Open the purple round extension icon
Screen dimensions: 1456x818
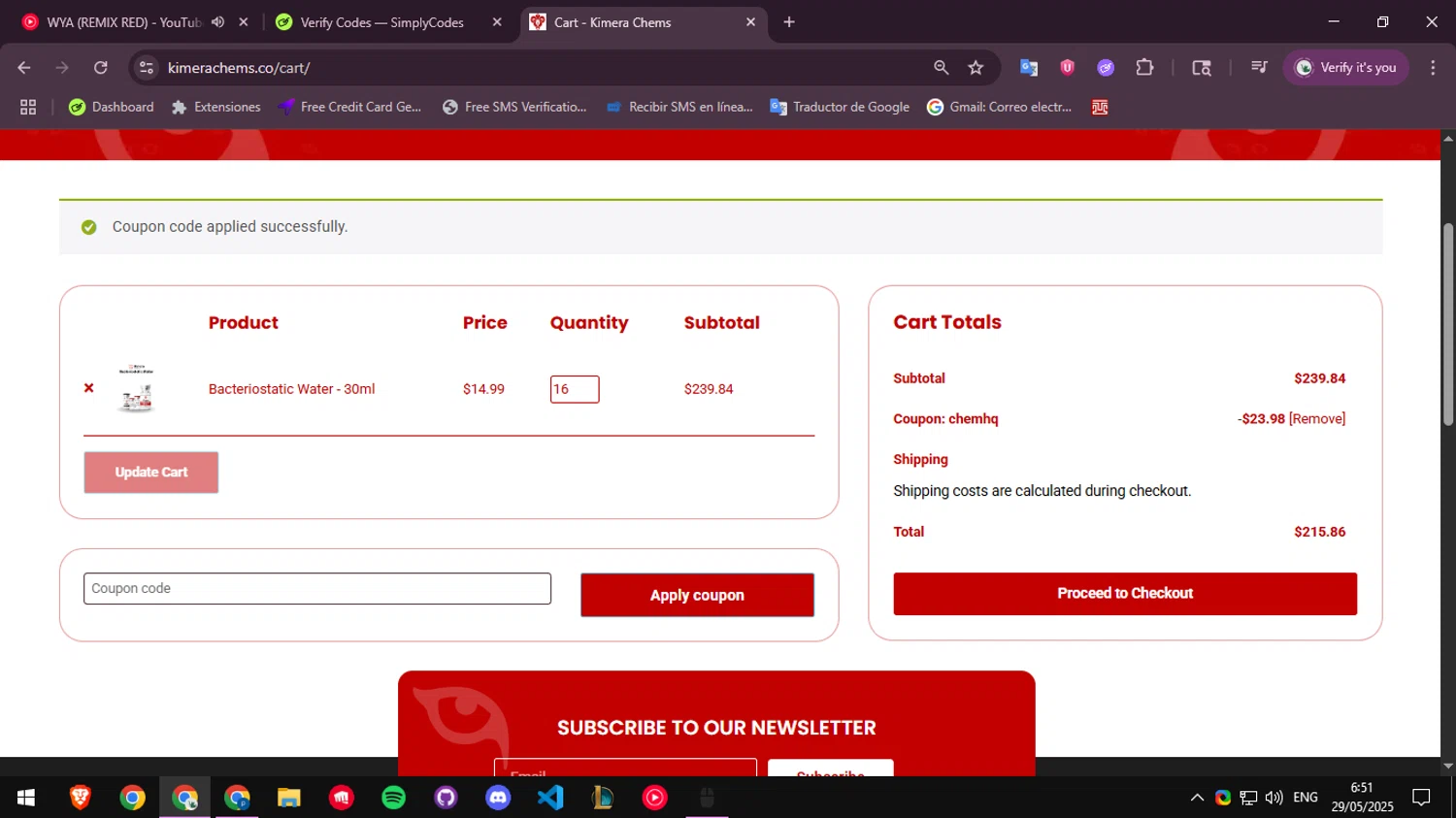tap(1106, 68)
